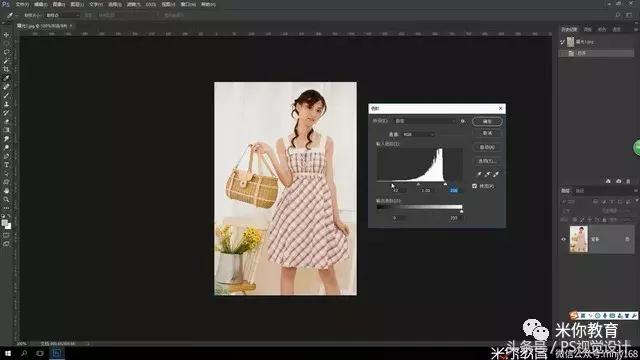Switch to the Layers panel tab
The image size is (640, 360).
tap(565, 191)
